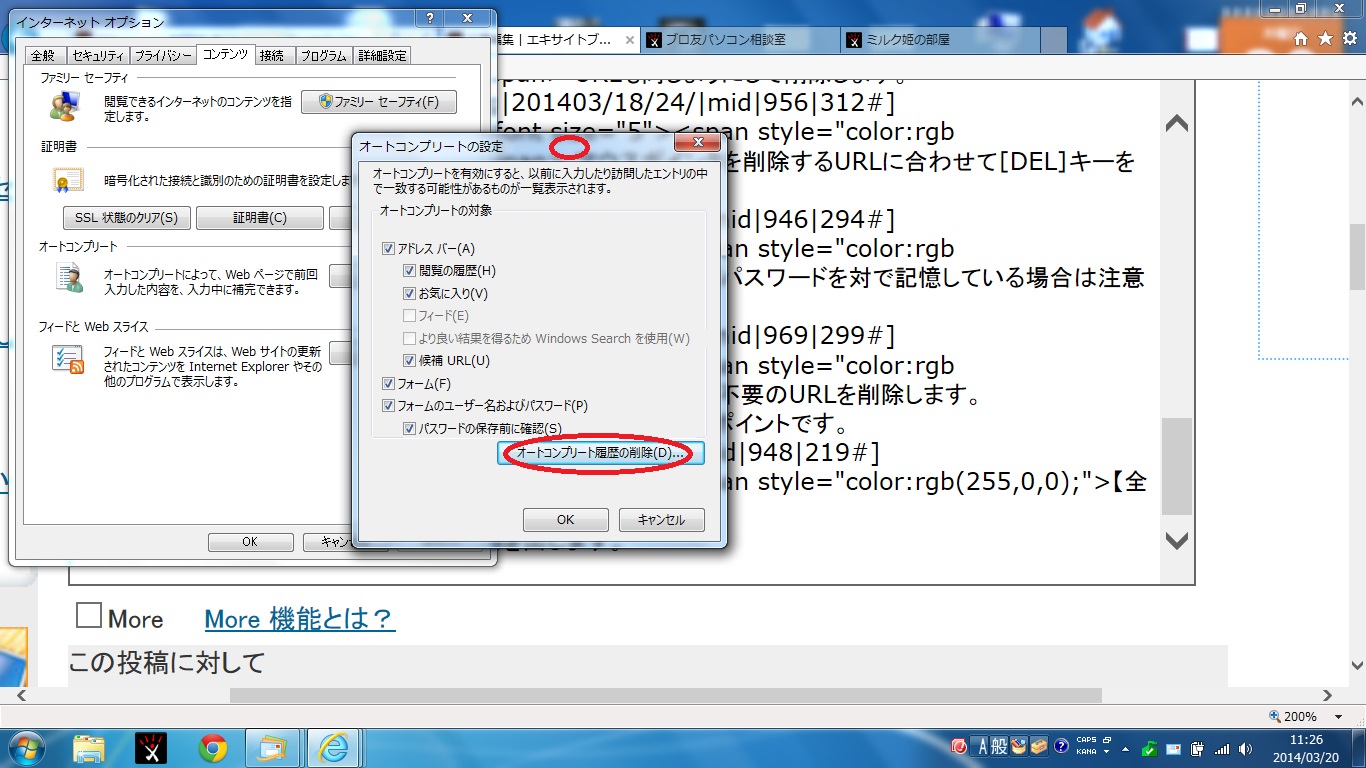This screenshot has height=768, width=1366.
Task: Switch the IME conversion mode 般
Action: (1000, 746)
